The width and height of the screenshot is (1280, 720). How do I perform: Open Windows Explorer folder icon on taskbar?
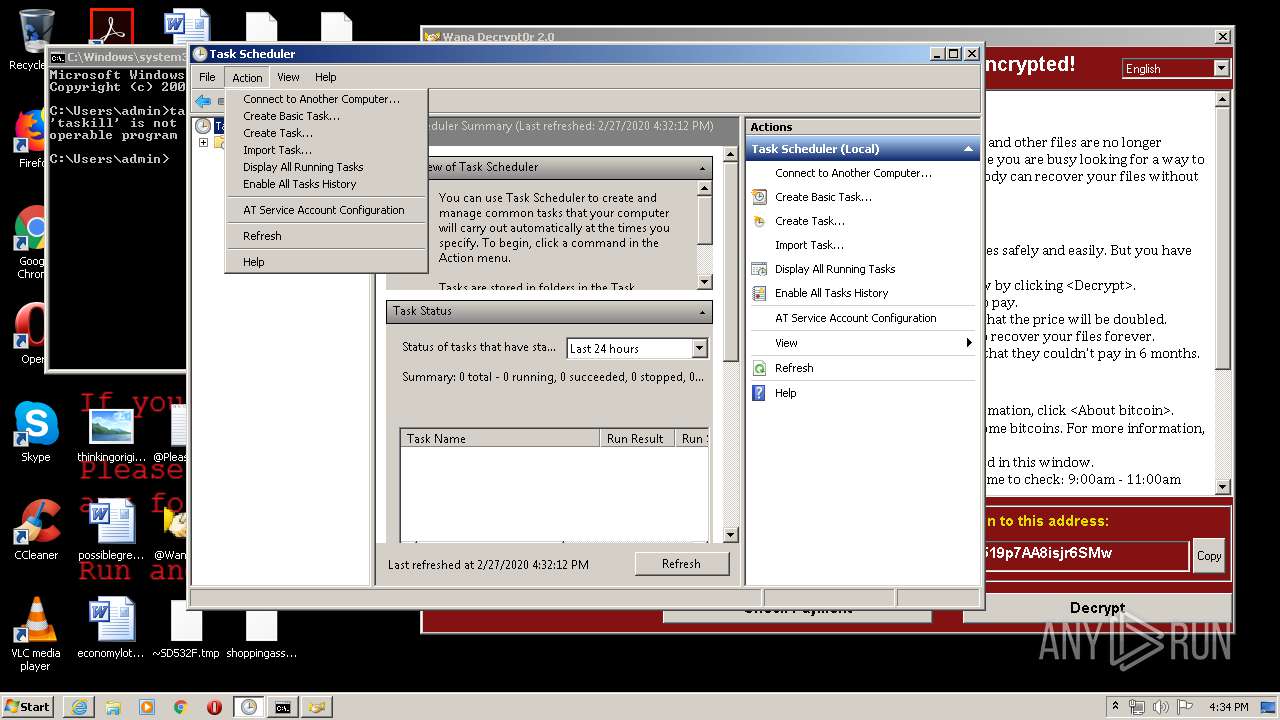coord(113,707)
